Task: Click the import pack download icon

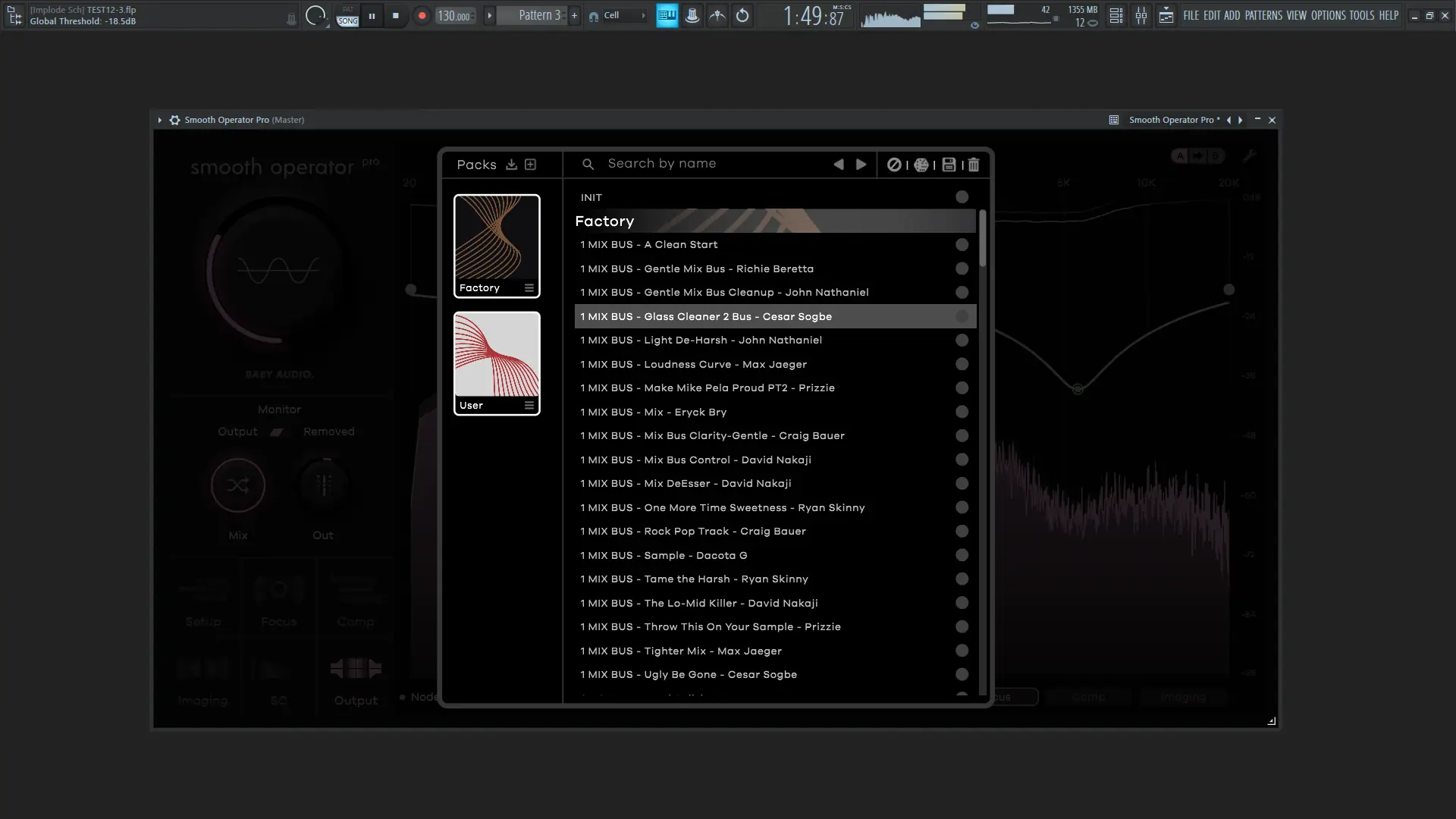Action: click(511, 165)
